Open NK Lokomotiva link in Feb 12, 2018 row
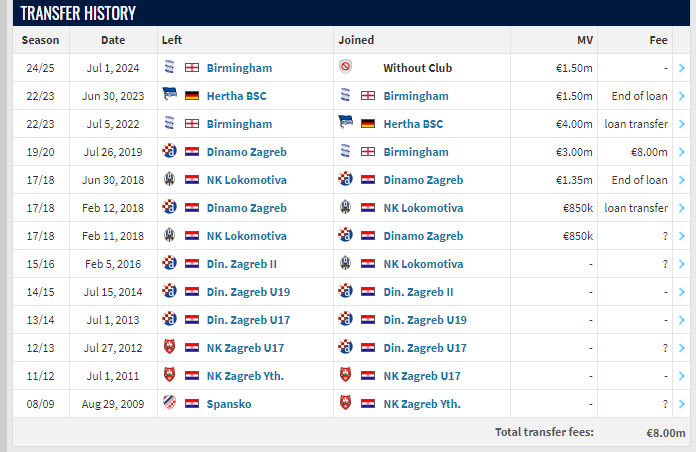696x452 pixels. click(423, 208)
